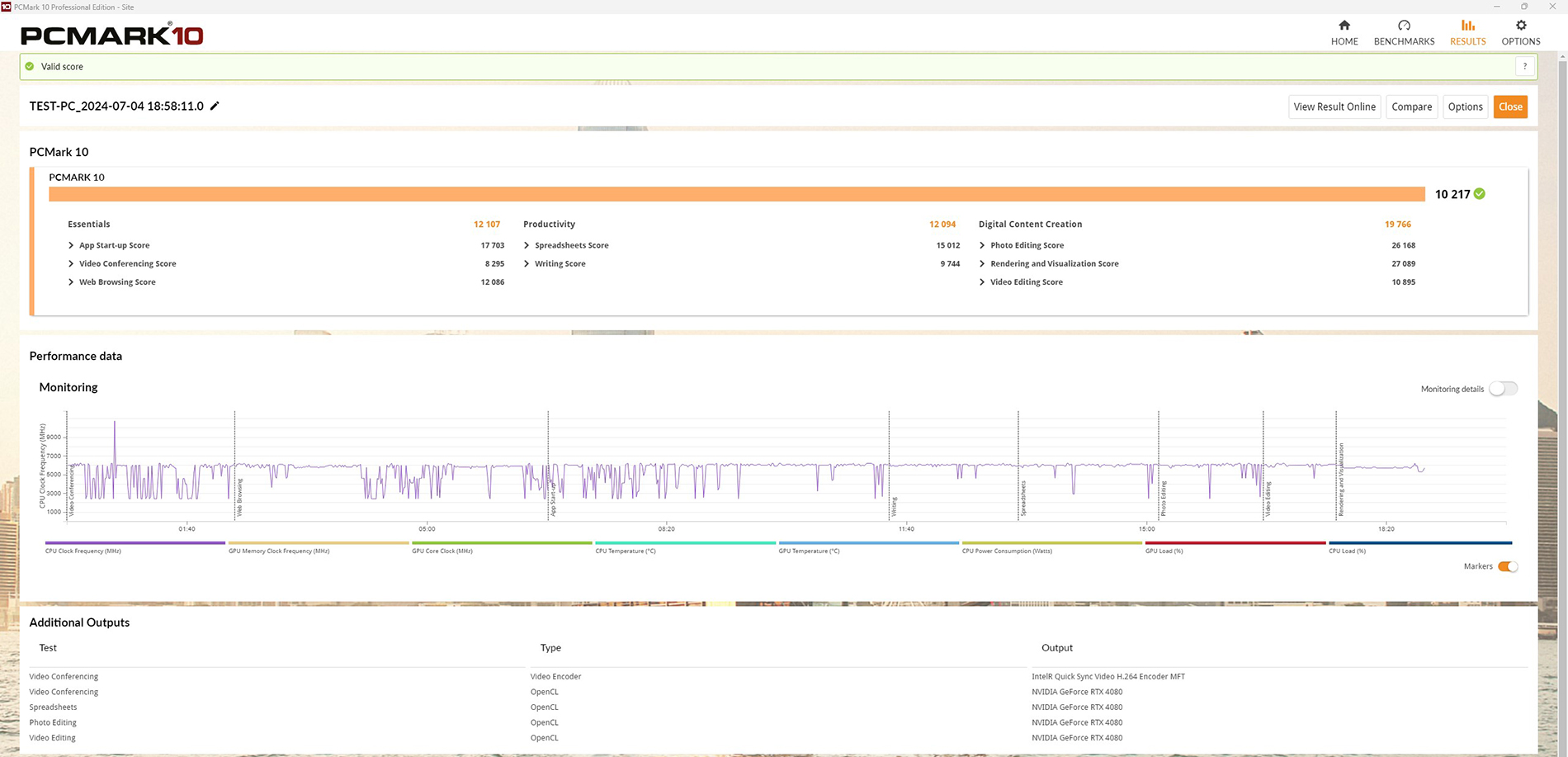Click the result name TEST-PC_2024-07-04 18:58:11.0
The height and width of the screenshot is (757, 1568).
click(x=116, y=106)
